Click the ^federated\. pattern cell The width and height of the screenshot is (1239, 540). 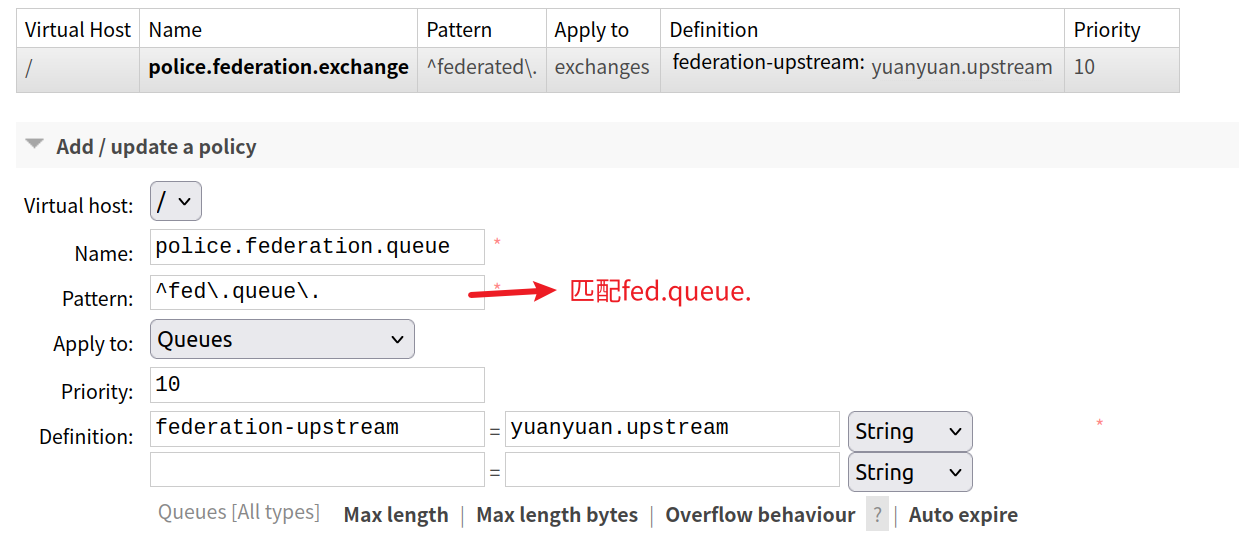482,68
